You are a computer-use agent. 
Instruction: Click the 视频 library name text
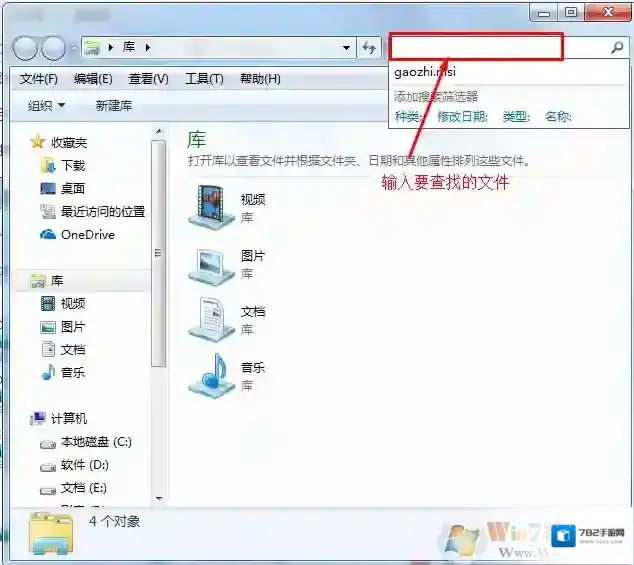pos(253,199)
